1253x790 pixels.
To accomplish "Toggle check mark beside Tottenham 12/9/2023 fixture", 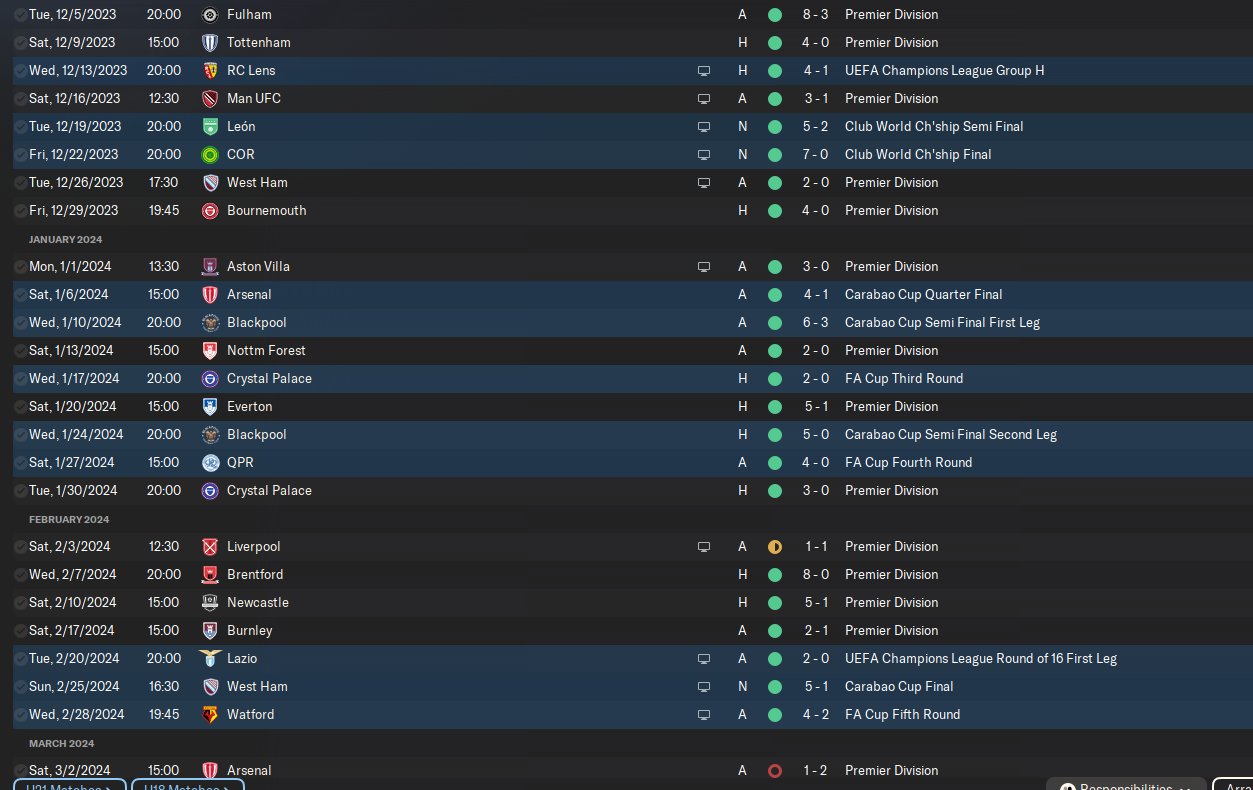I will 21,43.
